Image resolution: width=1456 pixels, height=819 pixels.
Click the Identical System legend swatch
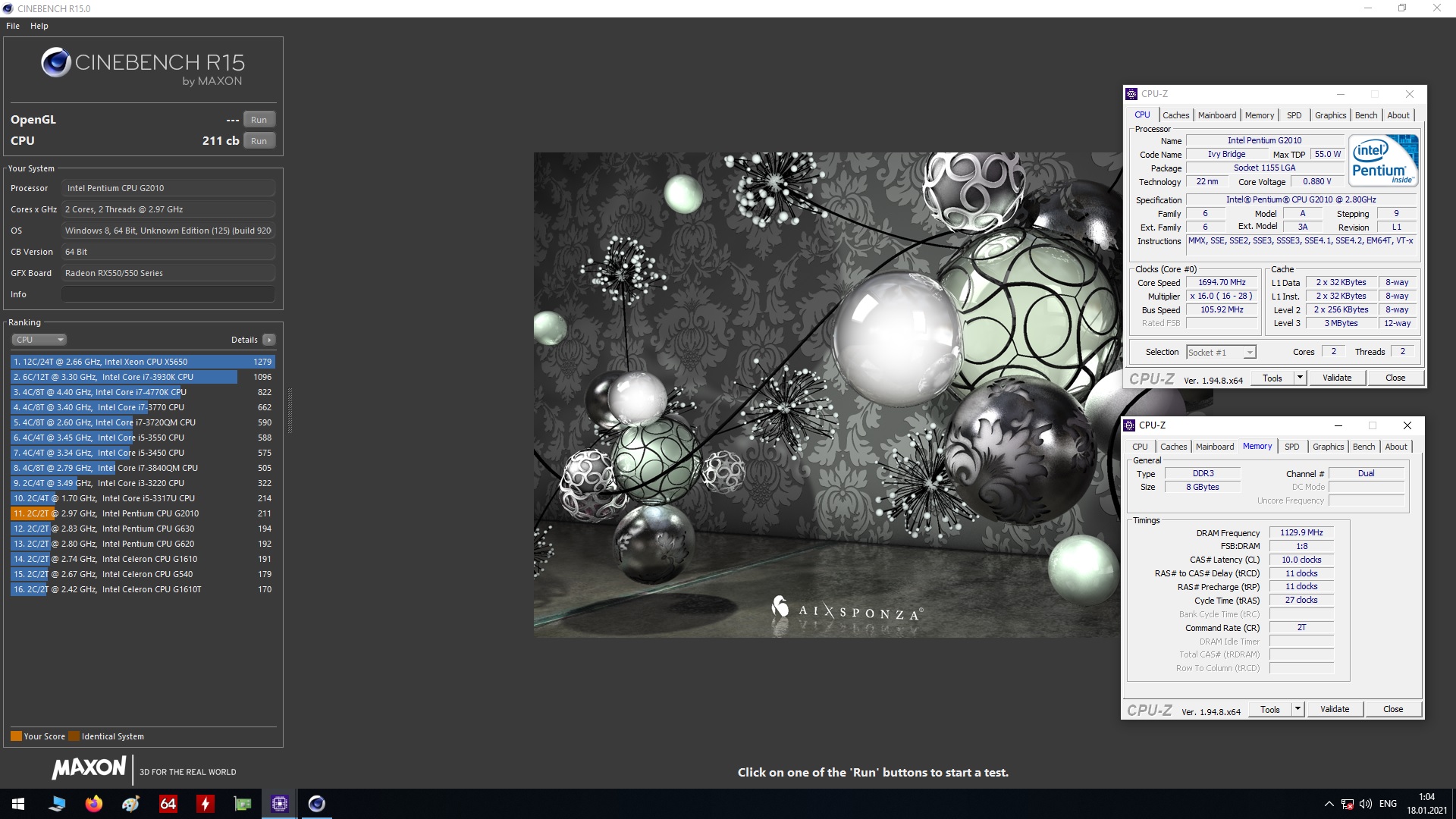[x=74, y=736]
